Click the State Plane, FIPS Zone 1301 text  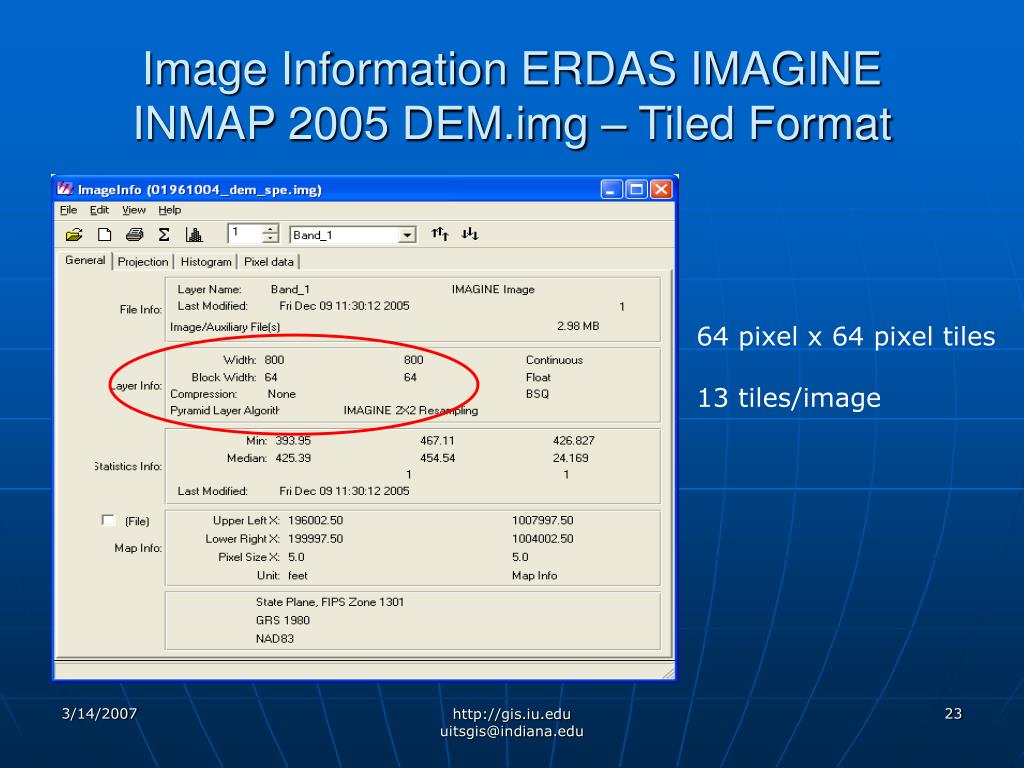(x=330, y=602)
